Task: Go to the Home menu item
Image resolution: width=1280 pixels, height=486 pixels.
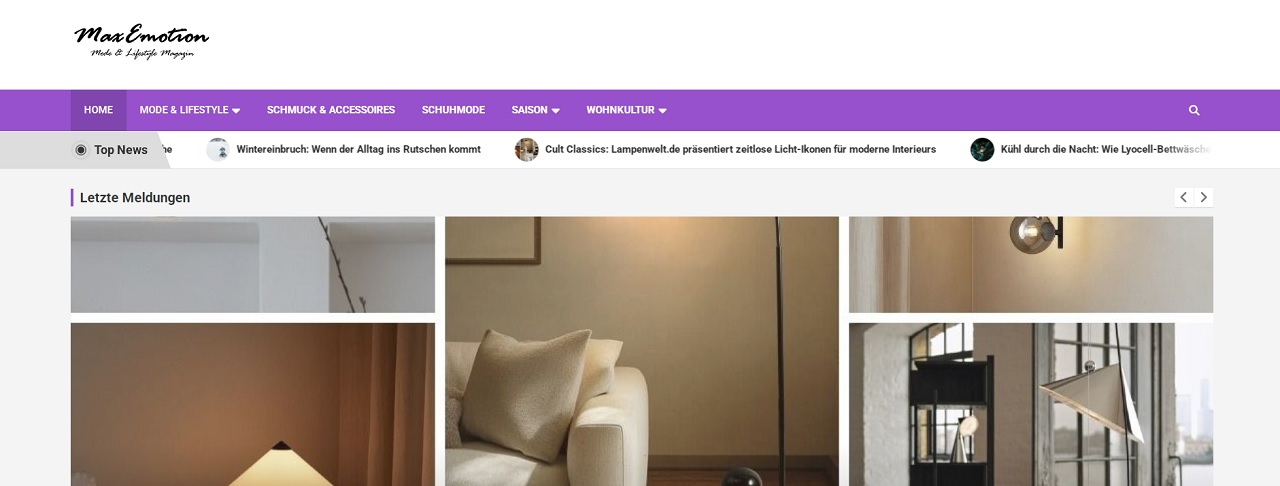Action: 98,110
